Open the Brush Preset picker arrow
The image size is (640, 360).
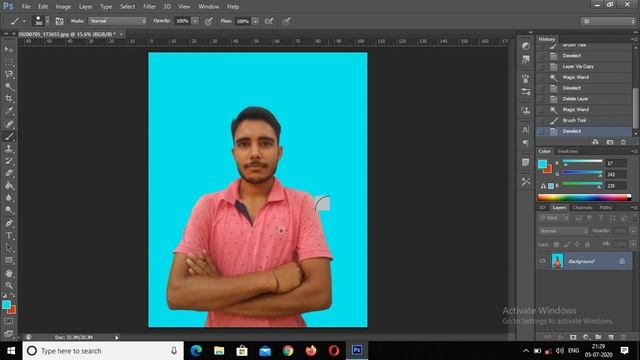[47, 21]
